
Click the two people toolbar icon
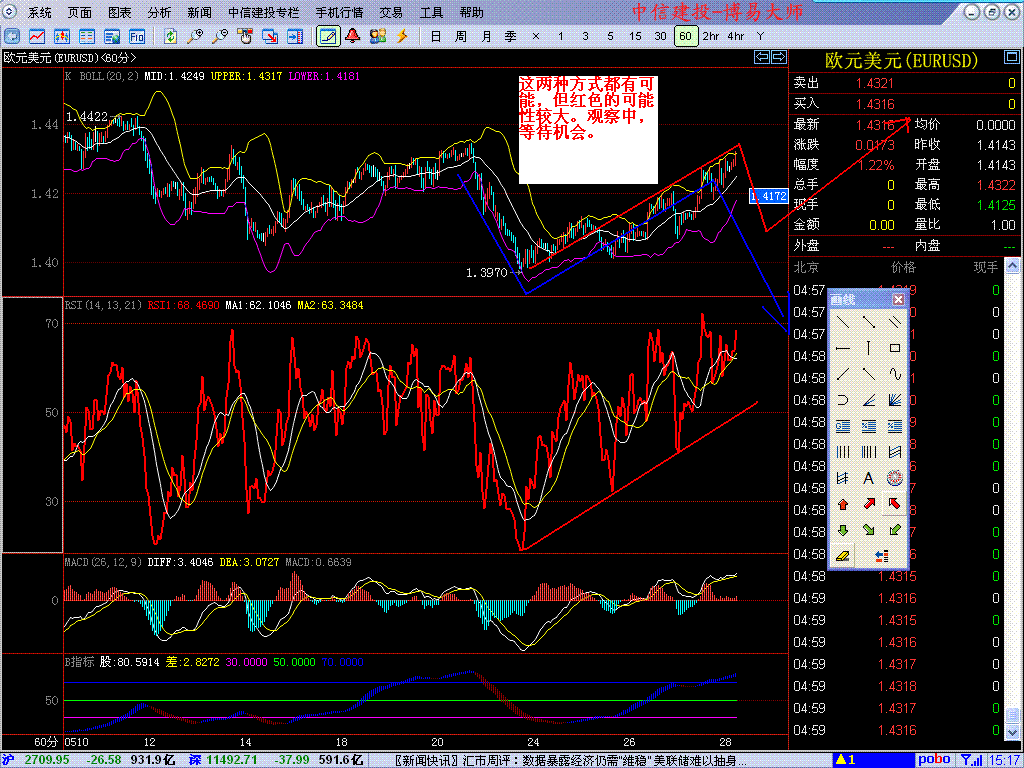[x=377, y=36]
